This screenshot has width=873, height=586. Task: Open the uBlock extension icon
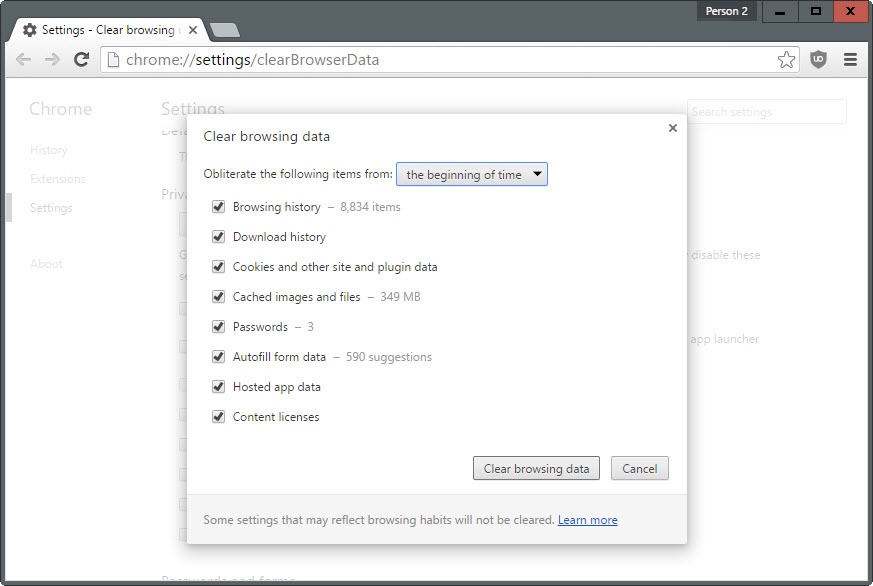point(816,59)
